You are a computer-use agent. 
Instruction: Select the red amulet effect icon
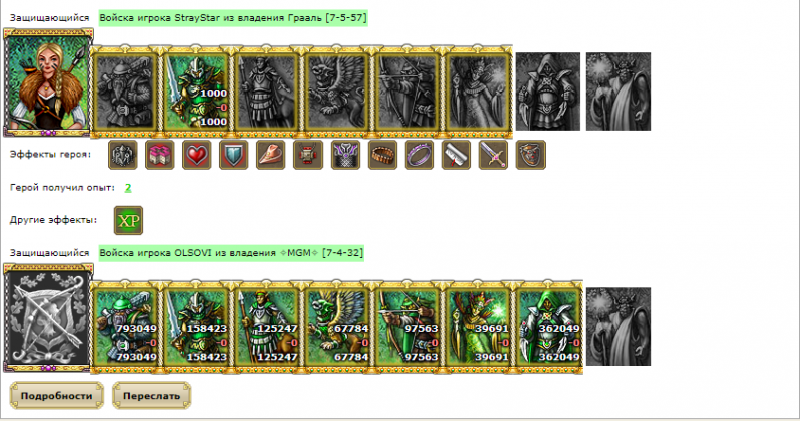(x=308, y=155)
